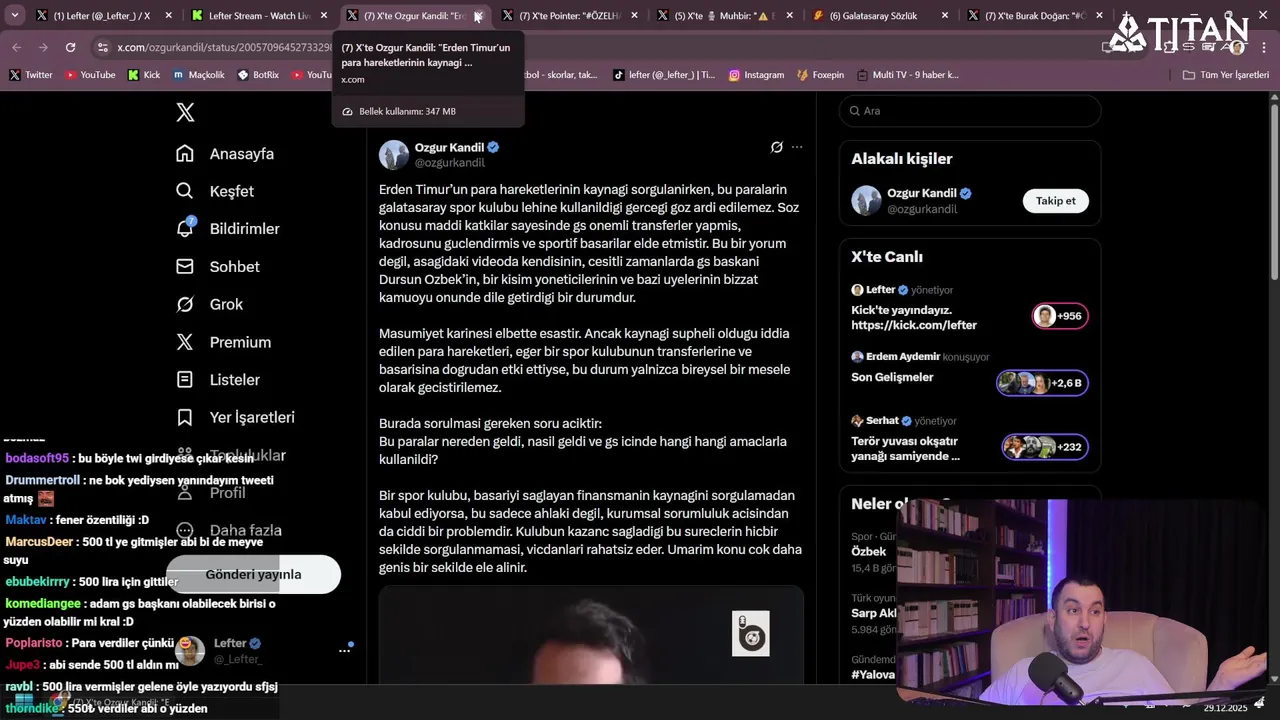Viewport: 1280px width, 720px height.
Task: Close the X'te Ozgur Kandil tab
Action: [478, 16]
